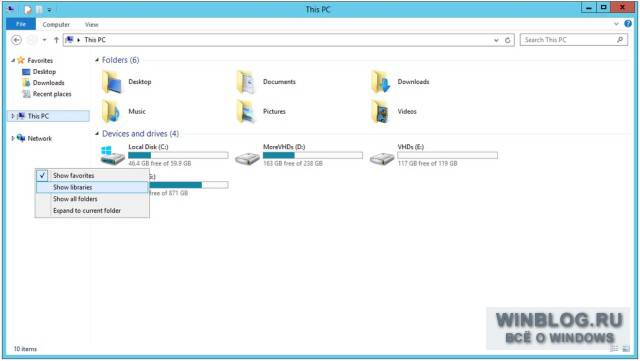The height and width of the screenshot is (361, 640).
Task: Open the View ribbon tab
Action: tap(91, 25)
